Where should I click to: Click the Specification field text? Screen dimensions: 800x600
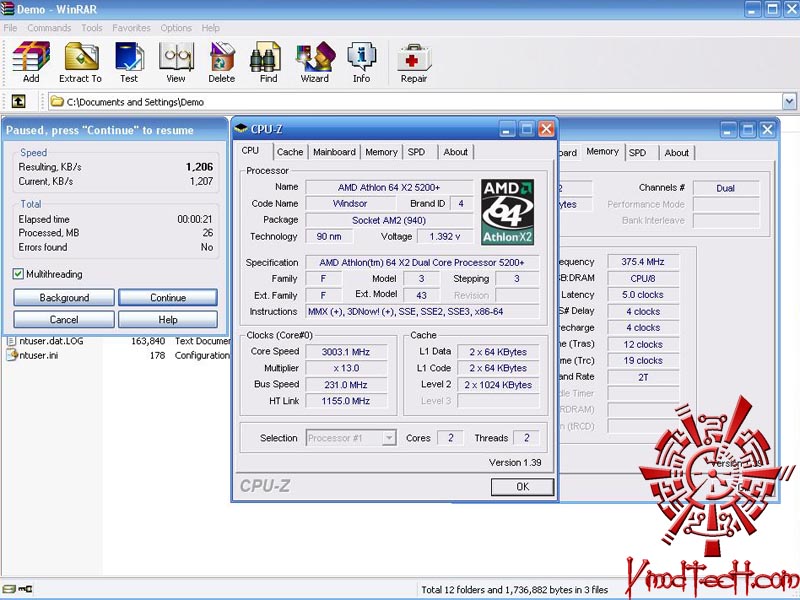coord(422,262)
